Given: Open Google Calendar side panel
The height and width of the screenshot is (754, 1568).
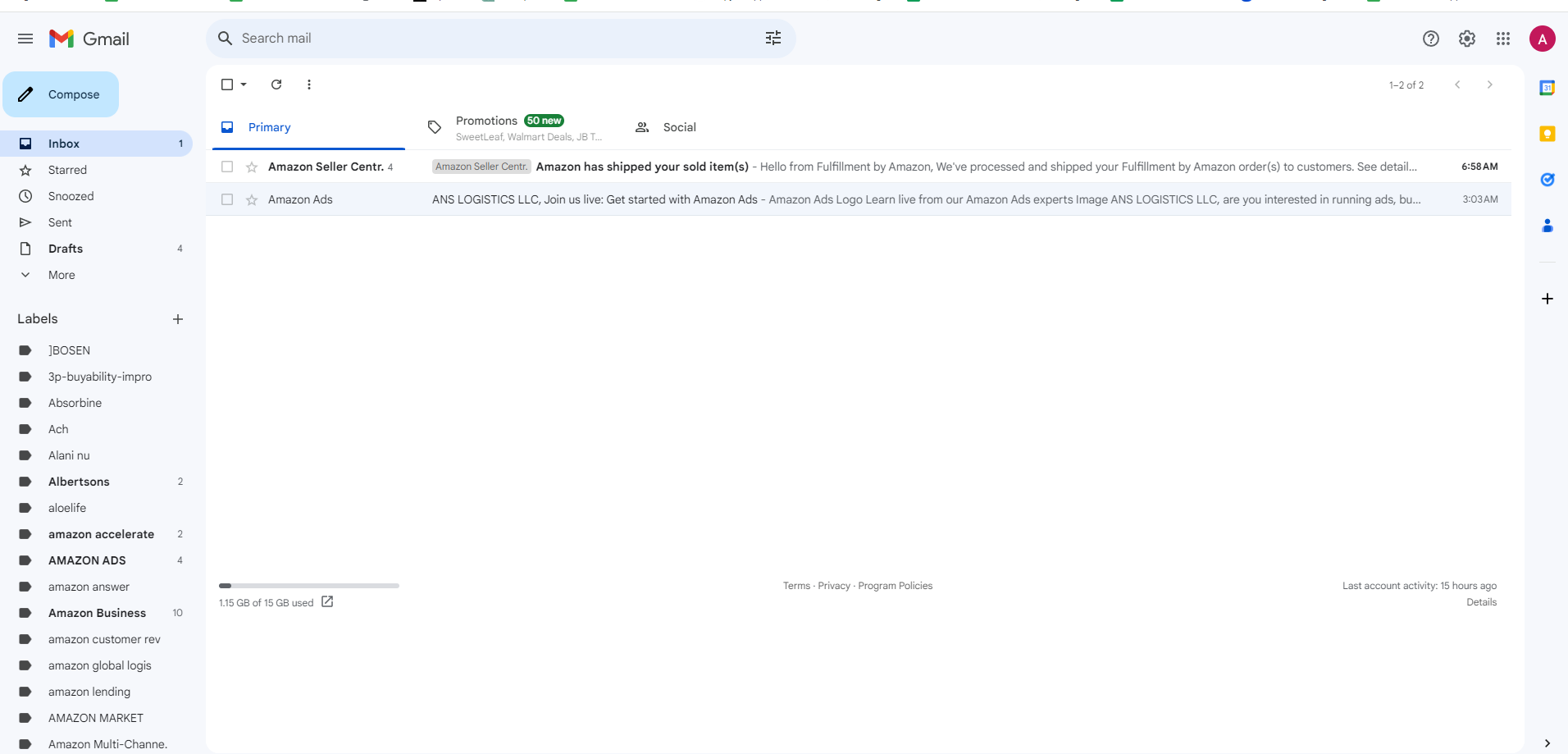Looking at the screenshot, I should pos(1547,88).
